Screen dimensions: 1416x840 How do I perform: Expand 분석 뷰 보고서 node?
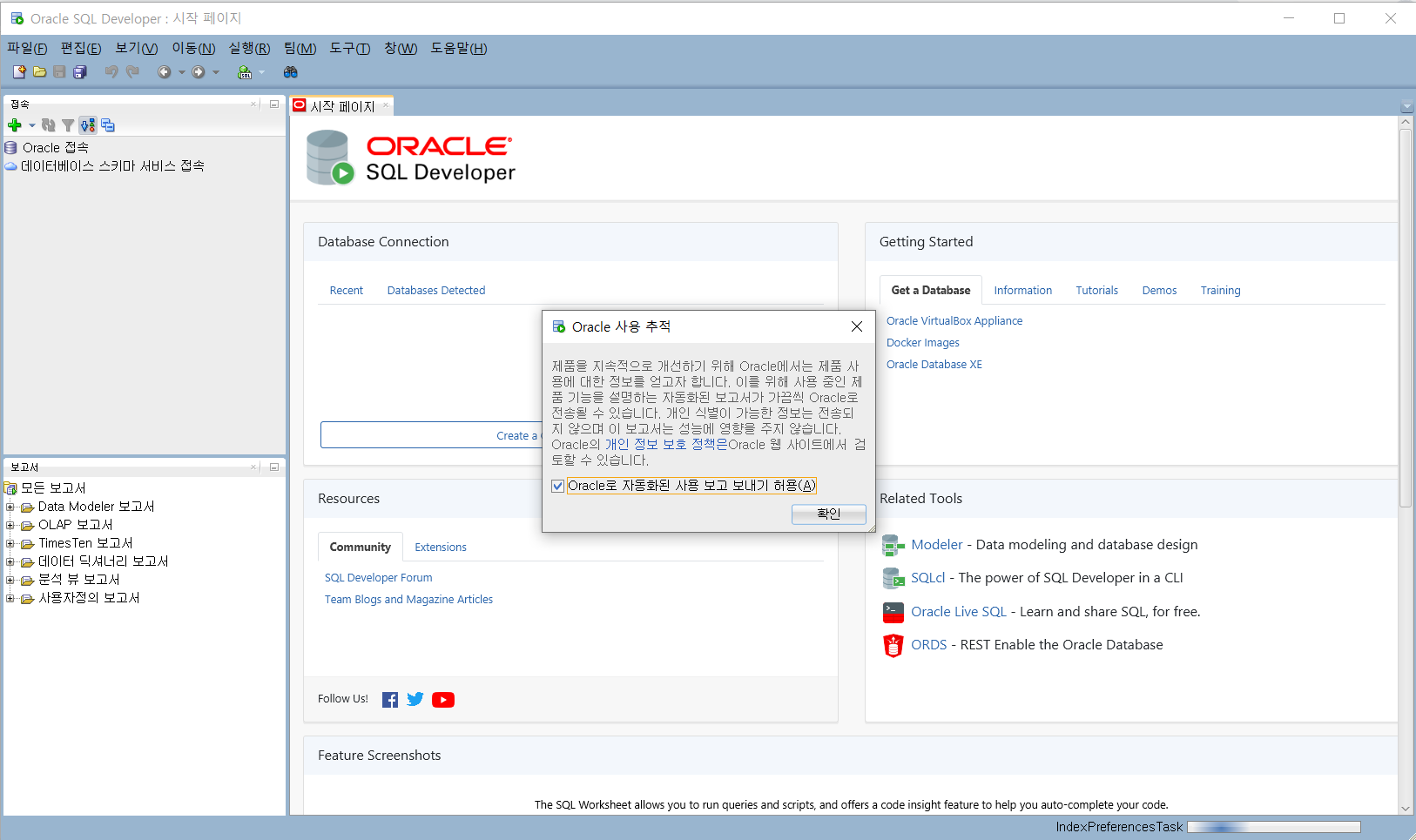tap(10, 580)
